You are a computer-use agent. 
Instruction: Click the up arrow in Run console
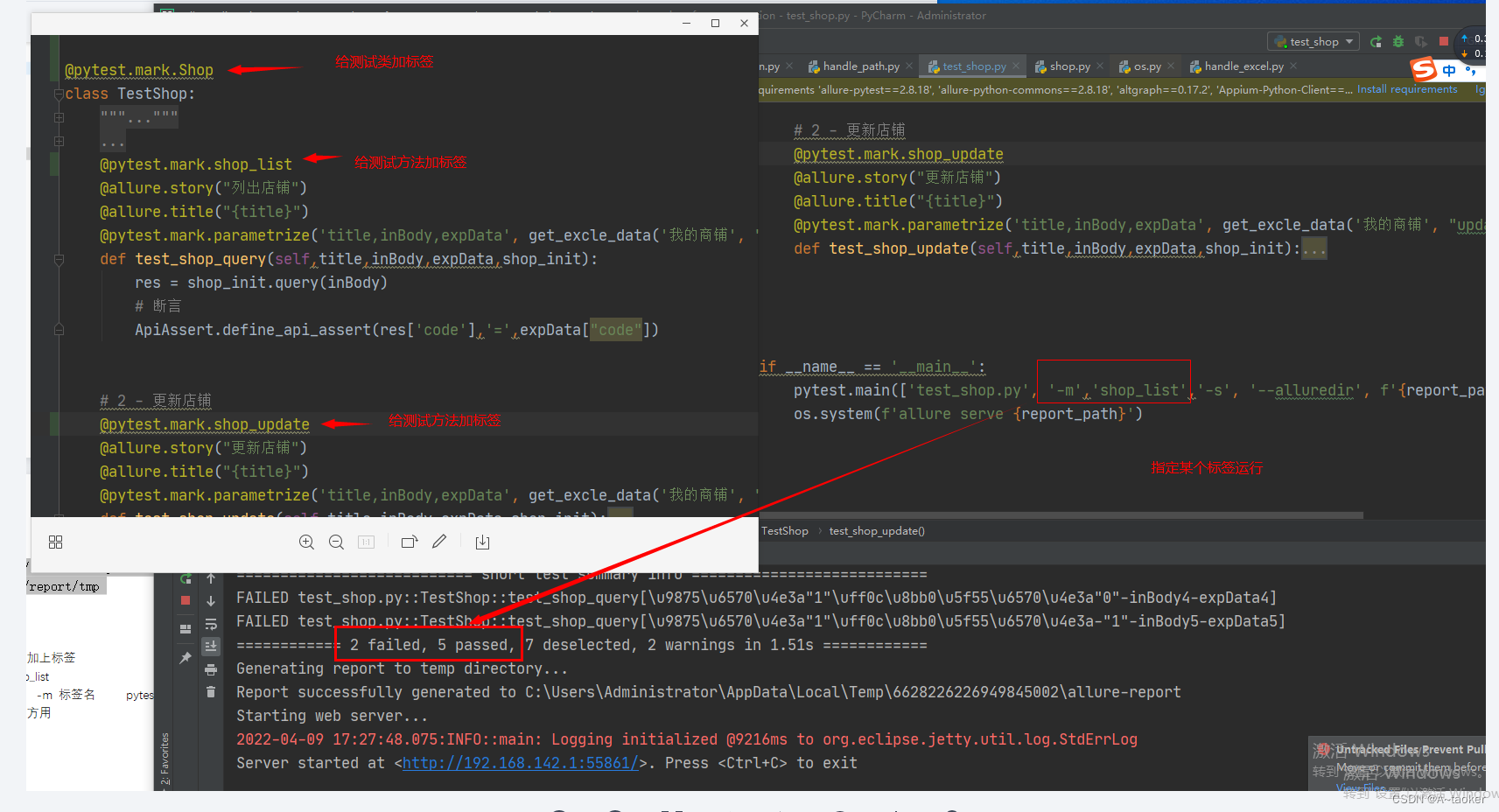[211, 578]
